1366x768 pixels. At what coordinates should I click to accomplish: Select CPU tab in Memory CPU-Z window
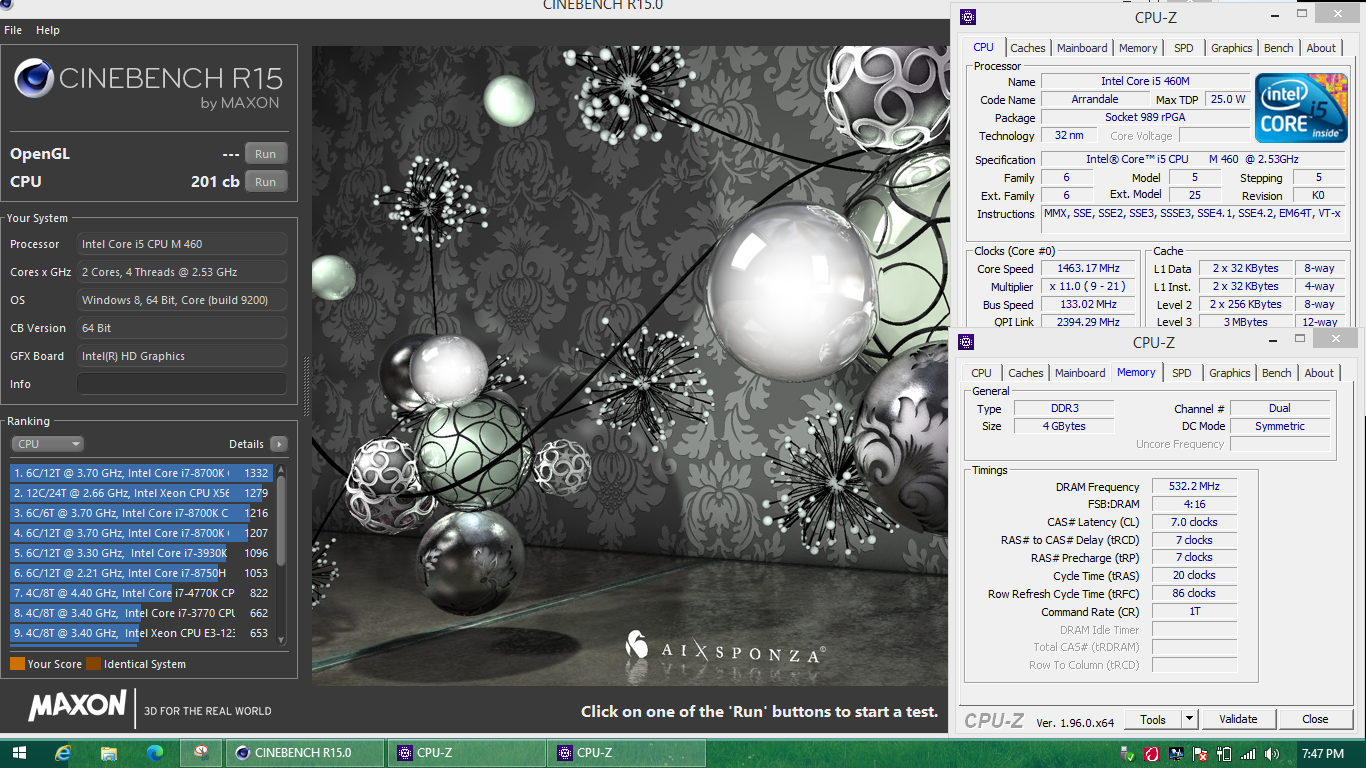981,373
